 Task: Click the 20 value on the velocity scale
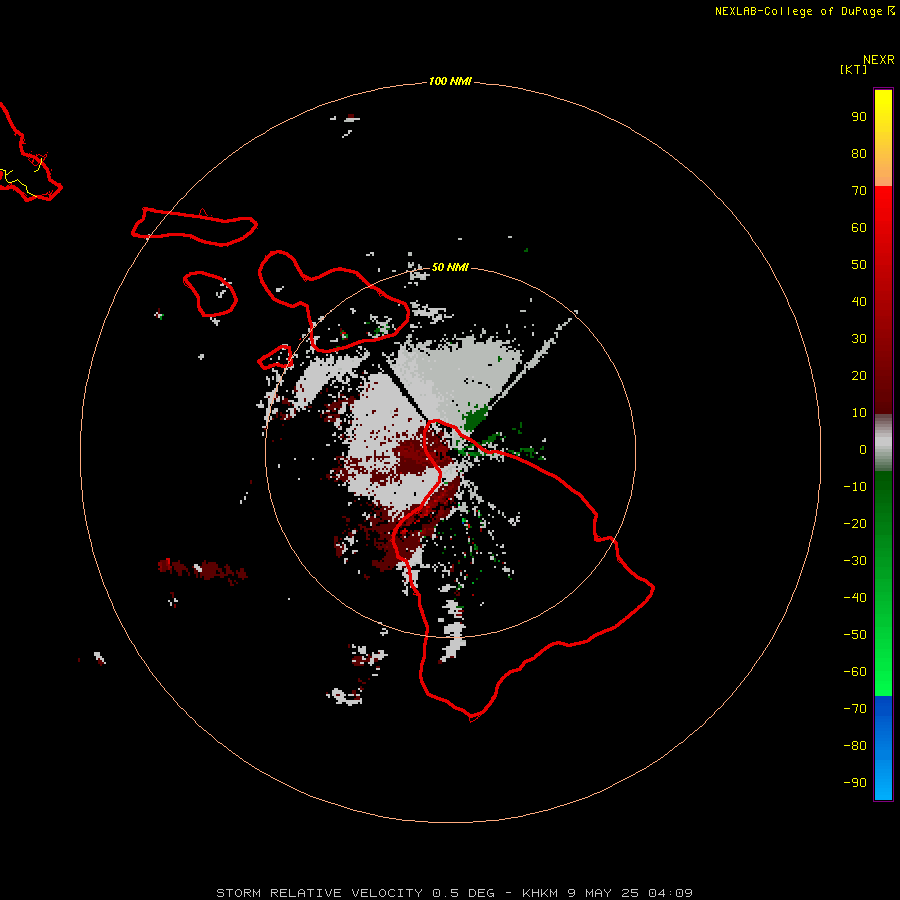point(859,375)
